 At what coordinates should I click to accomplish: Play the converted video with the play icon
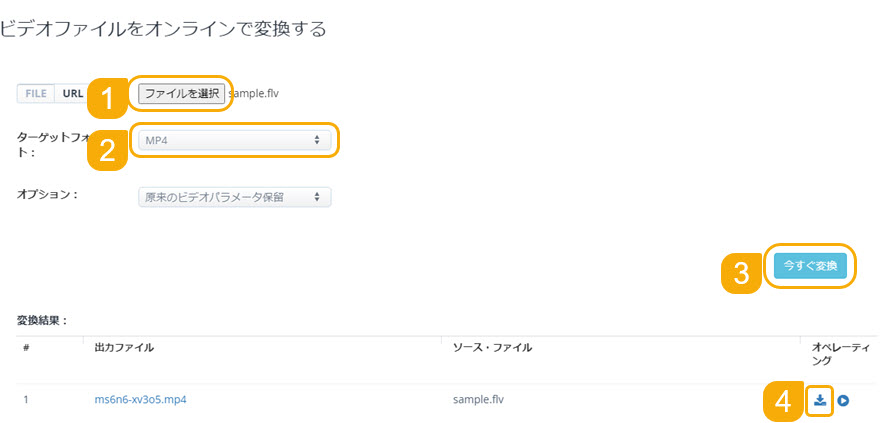pos(843,400)
